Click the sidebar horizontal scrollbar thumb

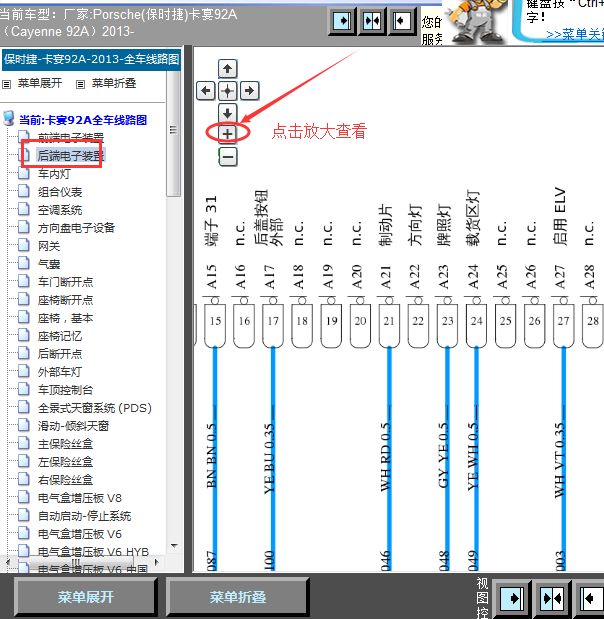click(x=75, y=562)
